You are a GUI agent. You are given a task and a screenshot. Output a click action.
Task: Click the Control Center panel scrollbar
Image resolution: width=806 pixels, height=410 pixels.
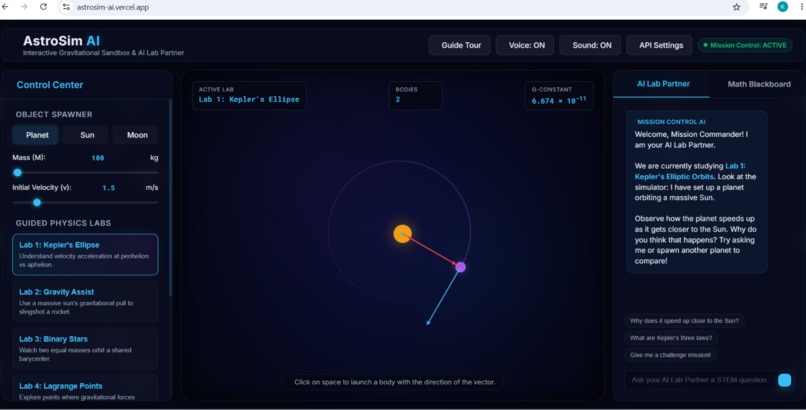pos(170,198)
